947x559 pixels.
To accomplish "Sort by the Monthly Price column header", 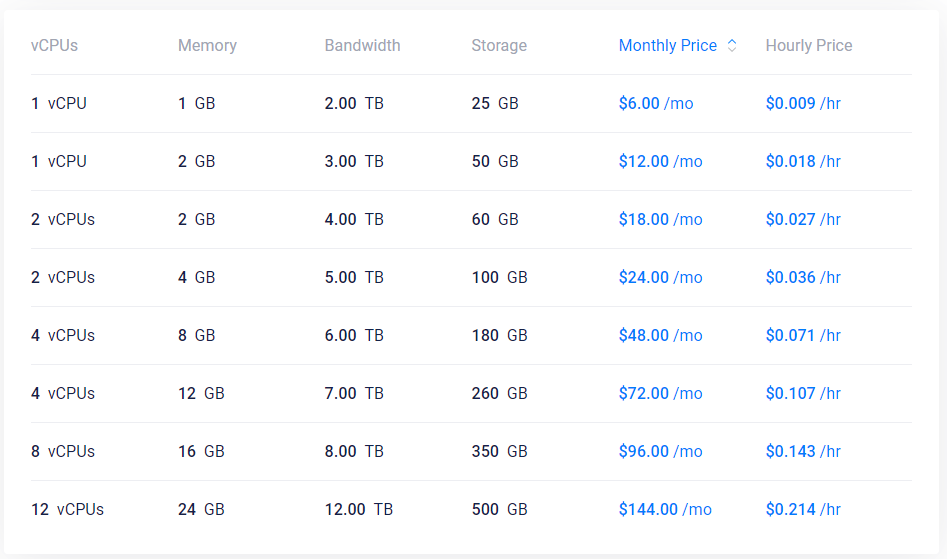I will coord(667,45).
